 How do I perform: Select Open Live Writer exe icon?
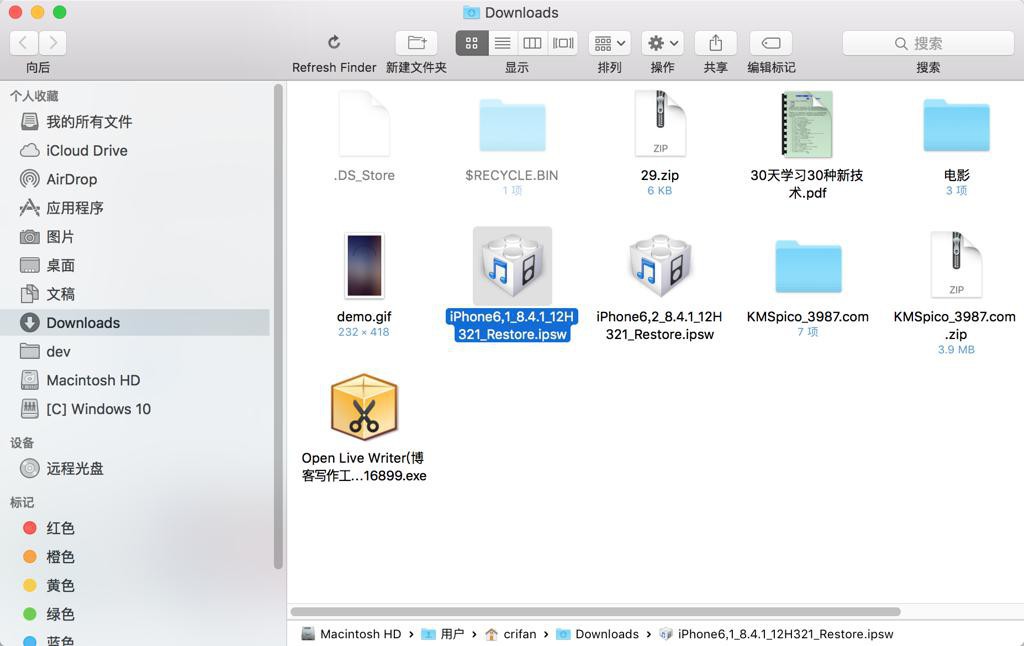(x=364, y=407)
